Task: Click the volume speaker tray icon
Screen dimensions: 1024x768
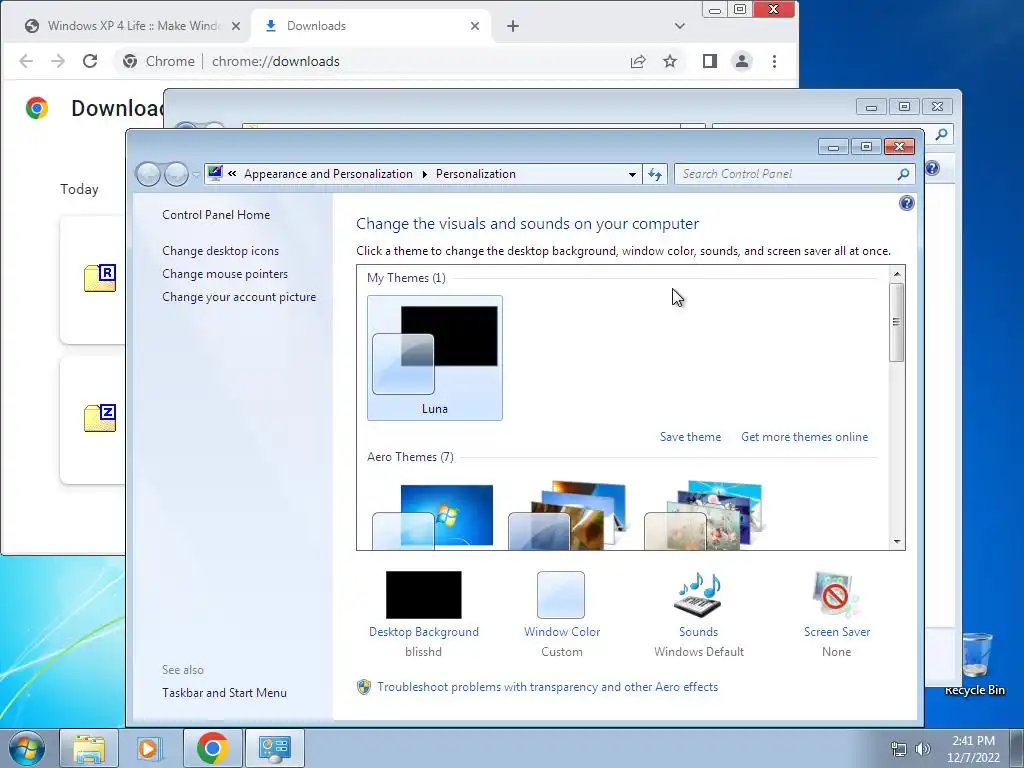Action: pos(922,749)
